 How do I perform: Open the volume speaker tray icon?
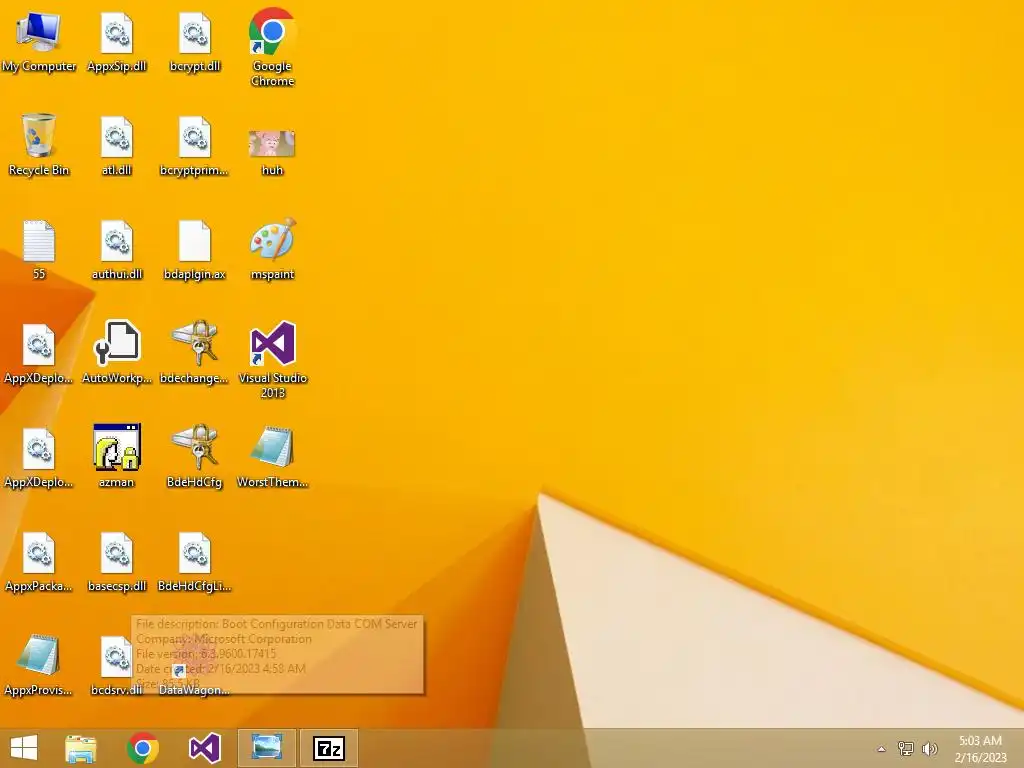929,749
